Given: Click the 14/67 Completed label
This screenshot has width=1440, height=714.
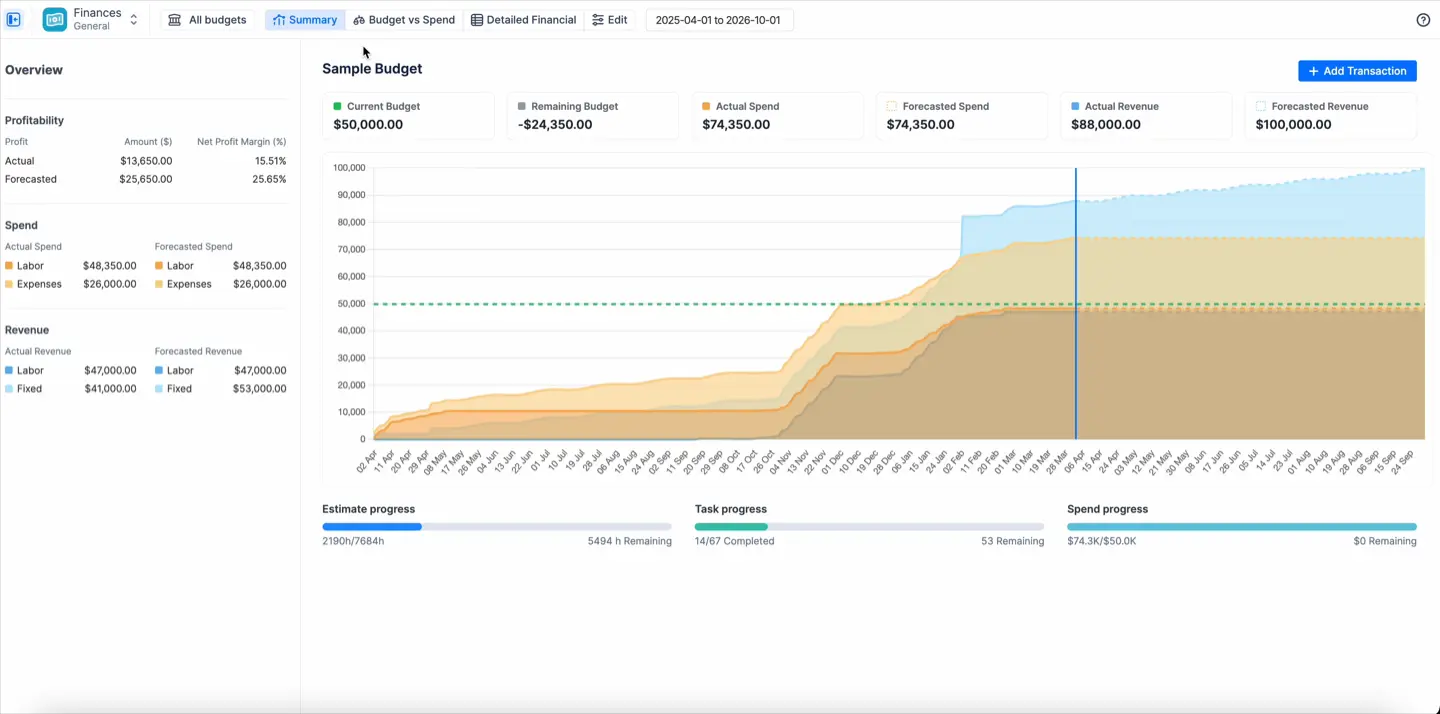Looking at the screenshot, I should click(x=735, y=541).
